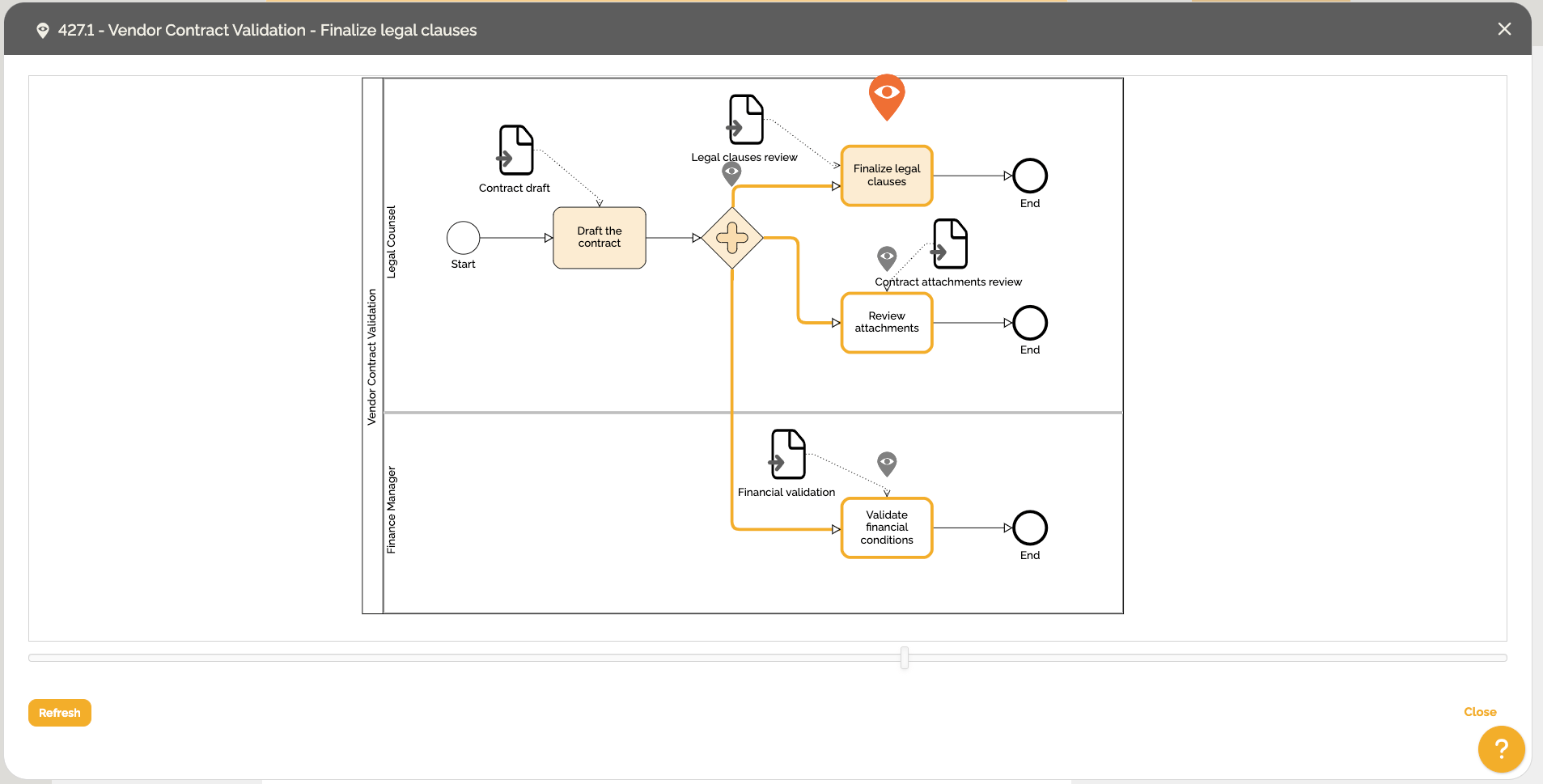The image size is (1543, 784).
Task: Select the Contract attachments review document icon
Action: (950, 244)
